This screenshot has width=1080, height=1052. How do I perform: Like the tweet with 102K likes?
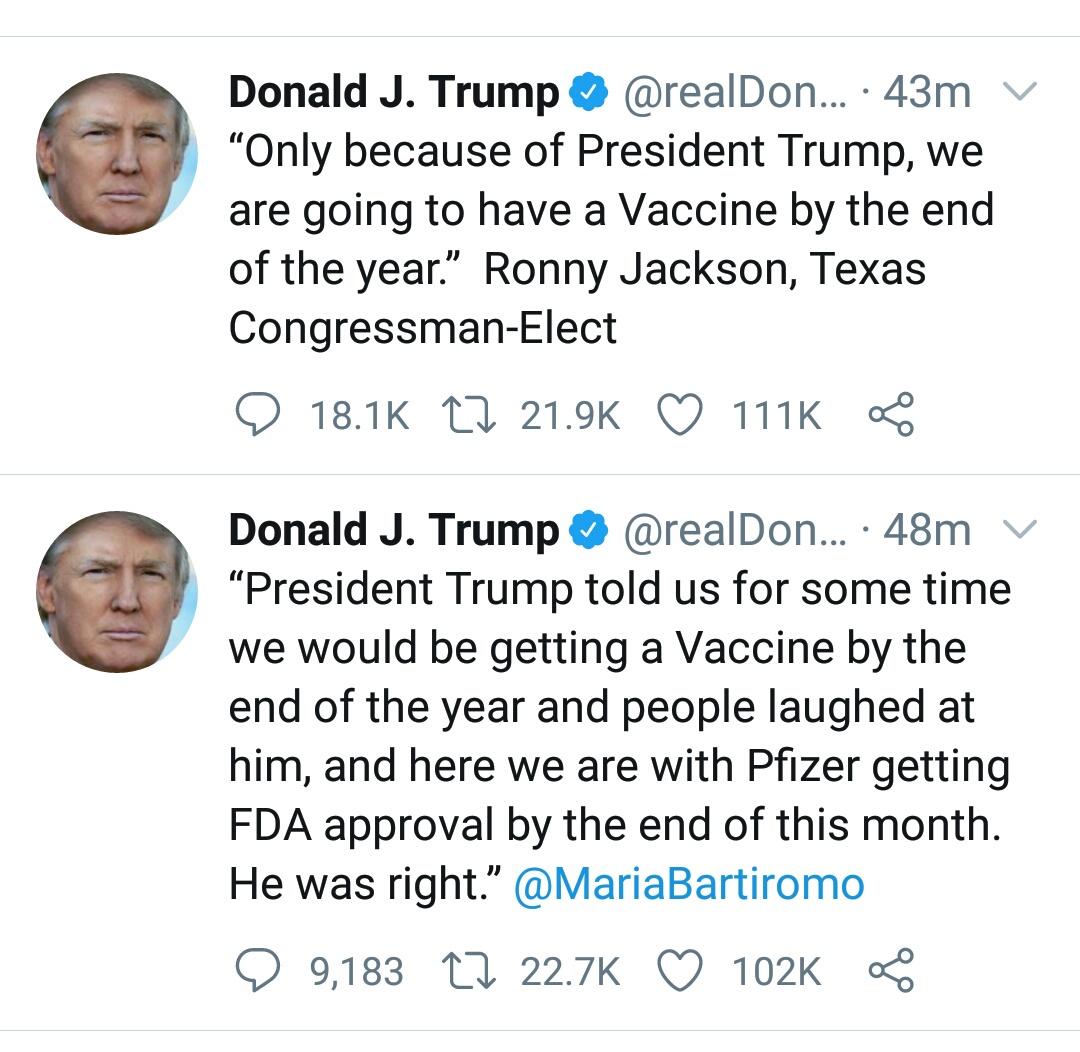680,970
